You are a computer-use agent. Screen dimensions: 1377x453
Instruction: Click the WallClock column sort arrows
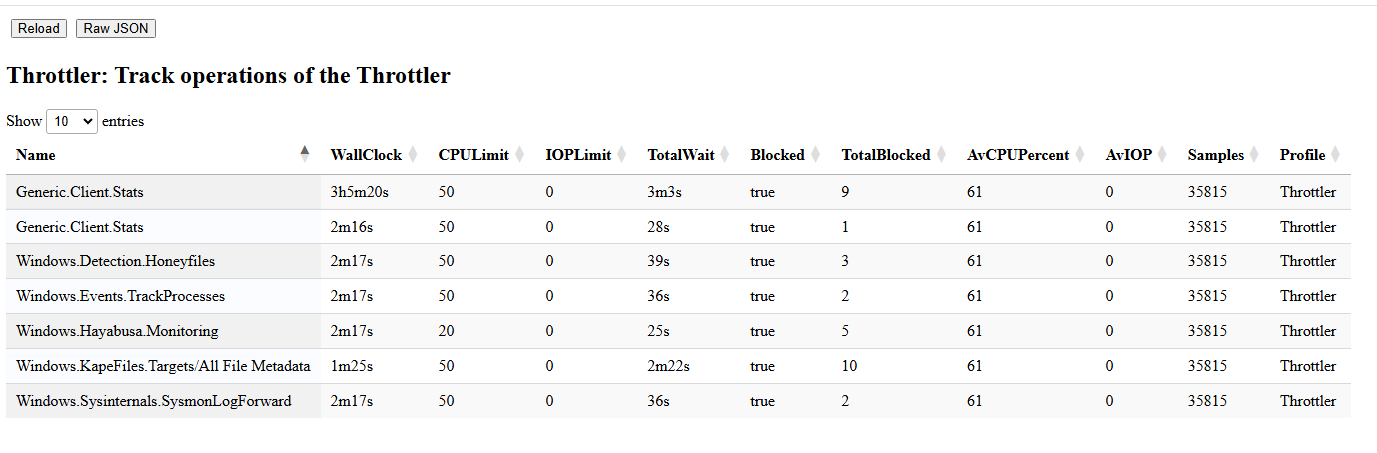pyautogui.click(x=413, y=155)
